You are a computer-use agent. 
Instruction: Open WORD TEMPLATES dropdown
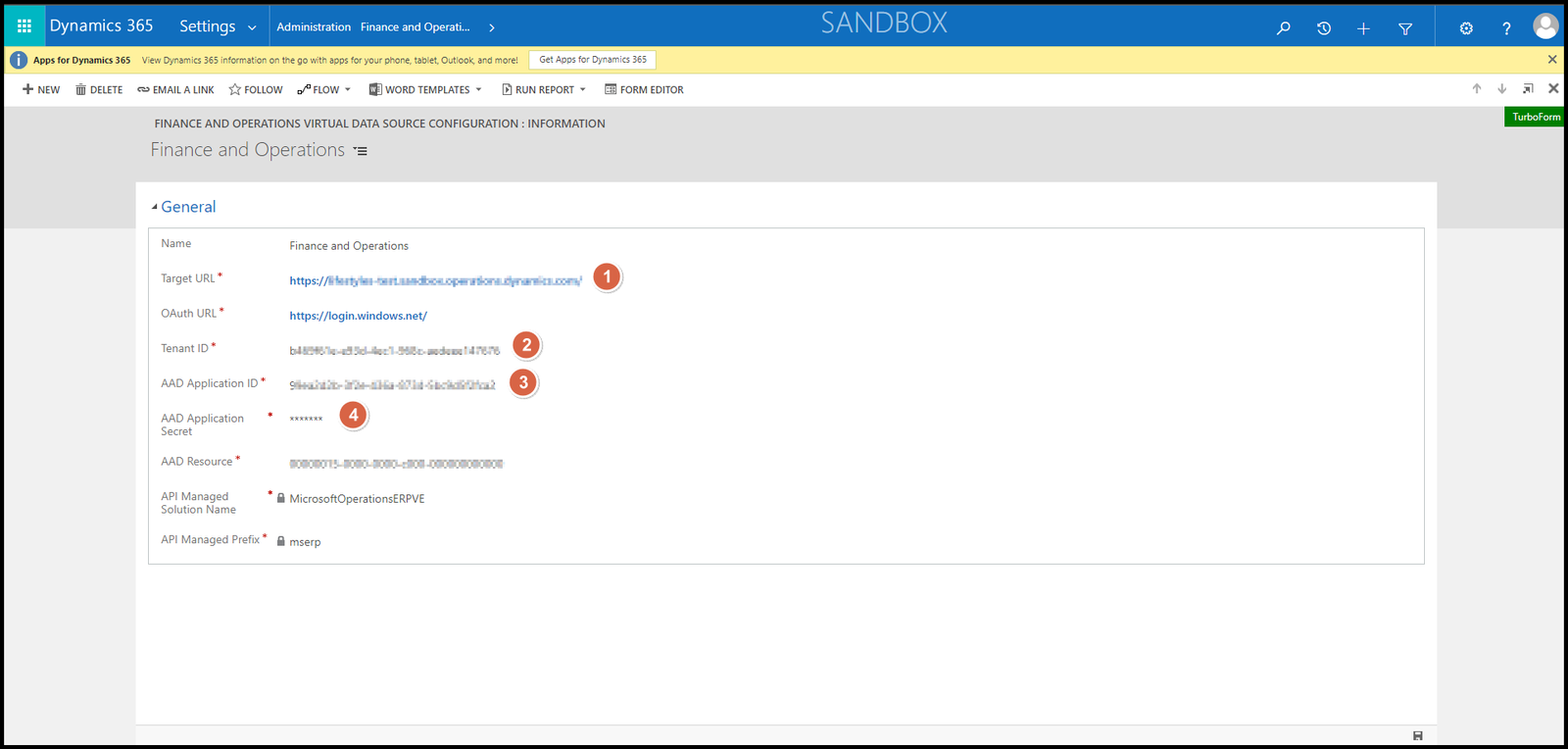[425, 89]
